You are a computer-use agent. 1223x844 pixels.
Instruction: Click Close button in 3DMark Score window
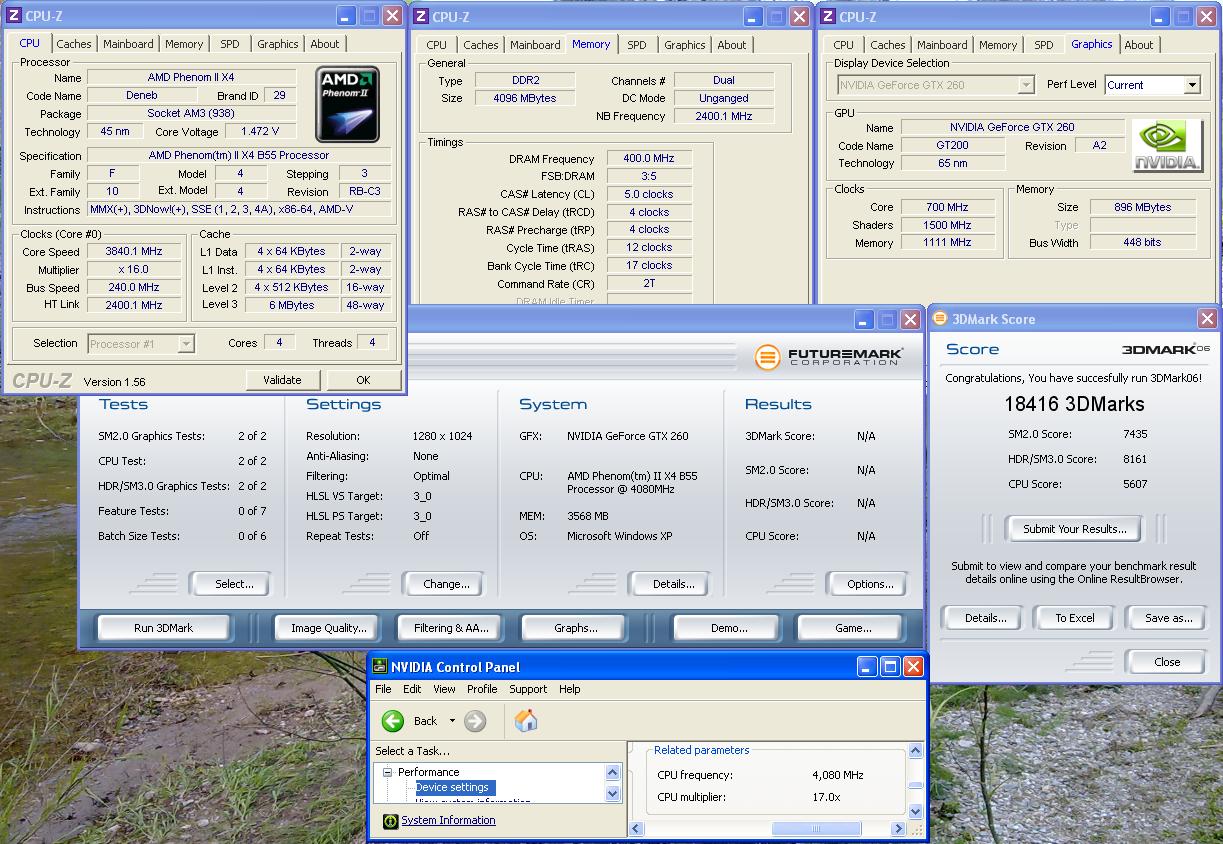1167,662
